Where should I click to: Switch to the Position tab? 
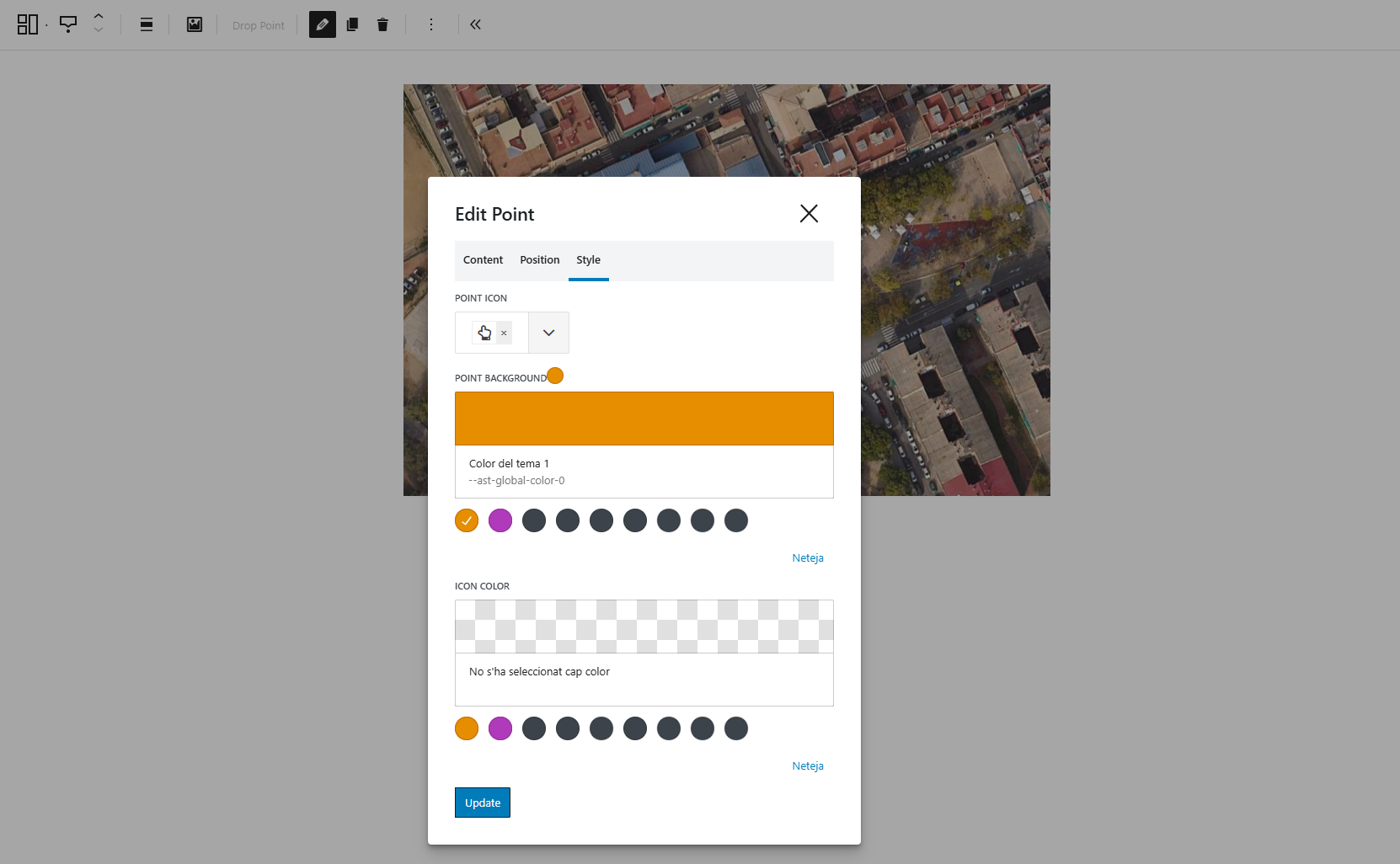[x=539, y=260]
